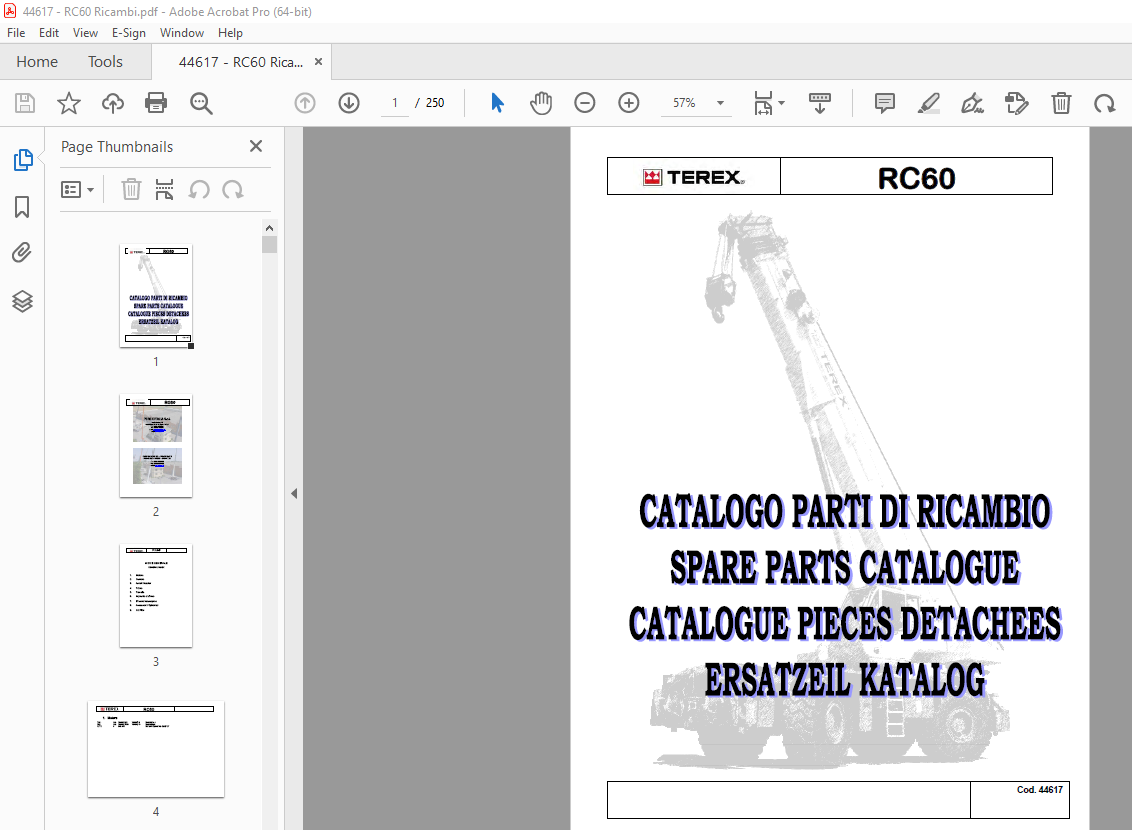Delete page using toolbar trash icon
This screenshot has width=1132, height=830.
[1061, 103]
